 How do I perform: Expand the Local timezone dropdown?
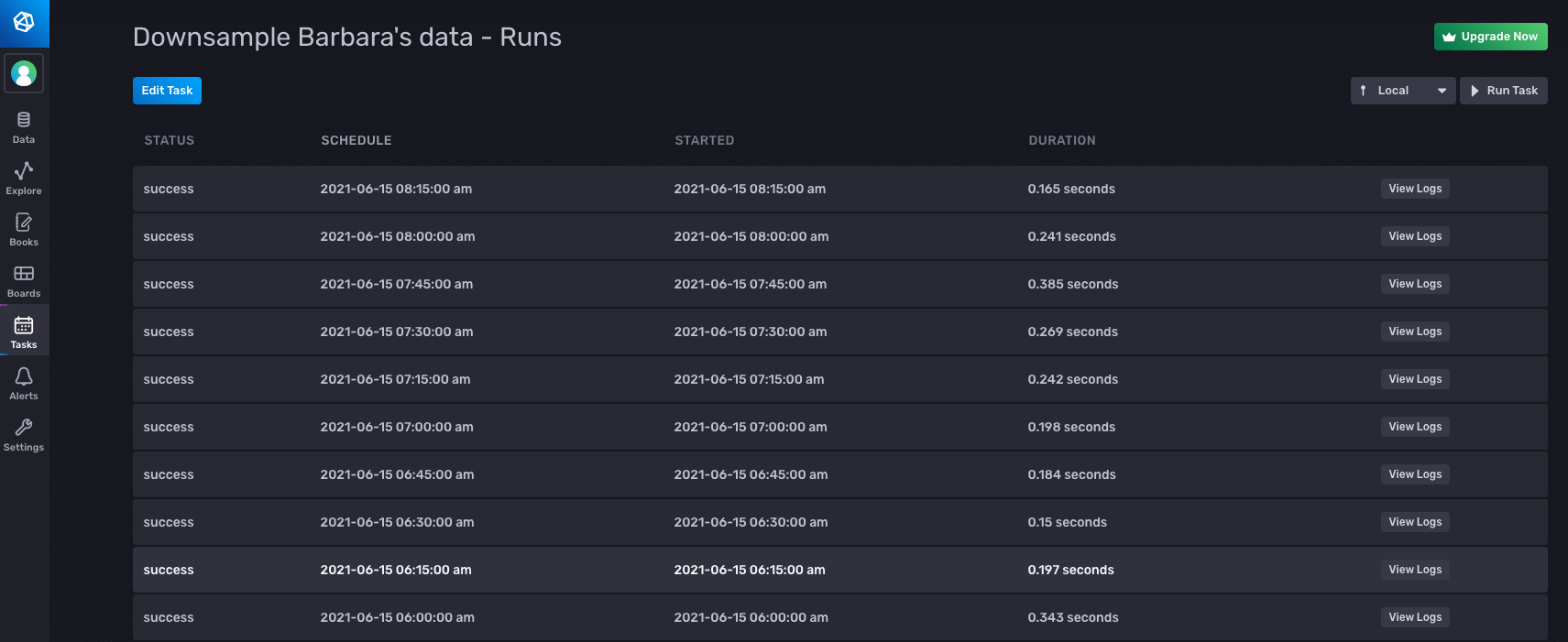(1403, 91)
